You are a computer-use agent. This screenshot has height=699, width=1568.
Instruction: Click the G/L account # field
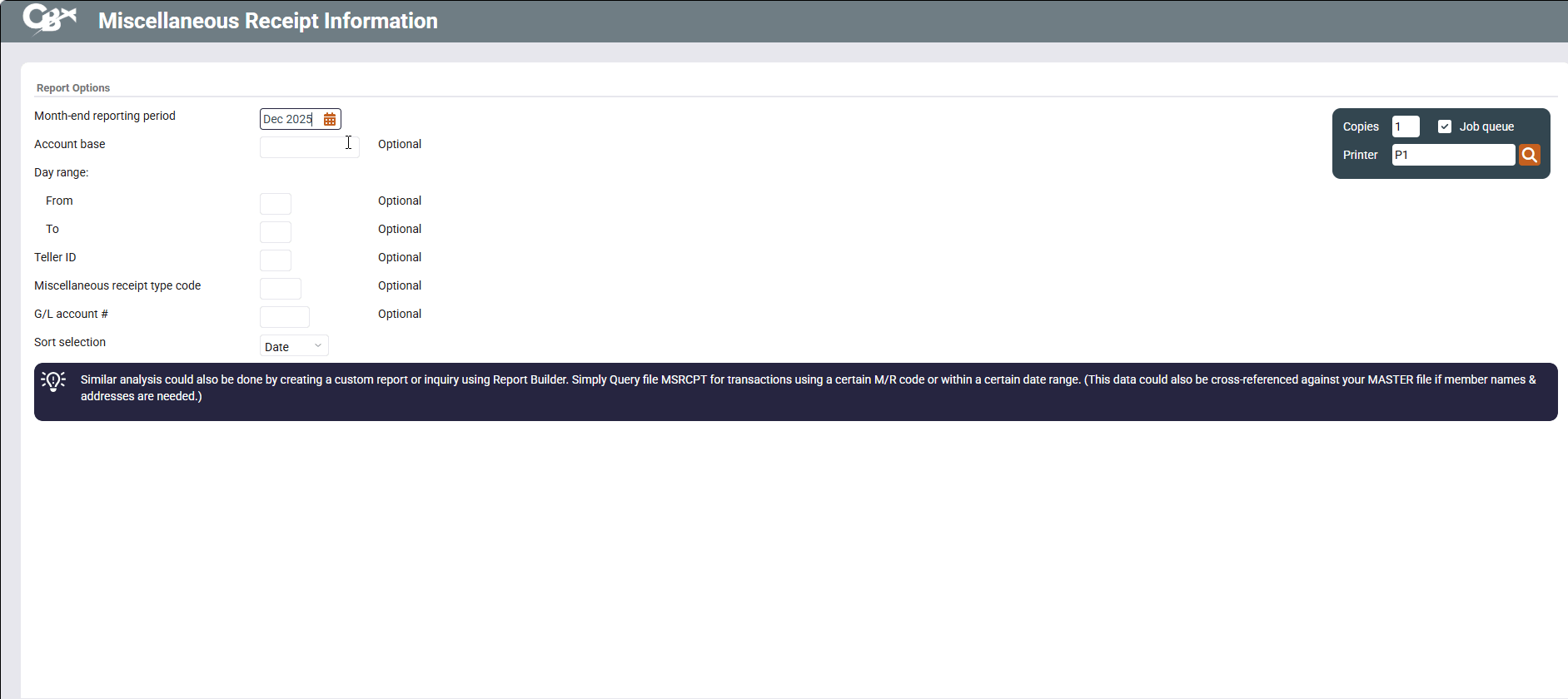(x=285, y=317)
